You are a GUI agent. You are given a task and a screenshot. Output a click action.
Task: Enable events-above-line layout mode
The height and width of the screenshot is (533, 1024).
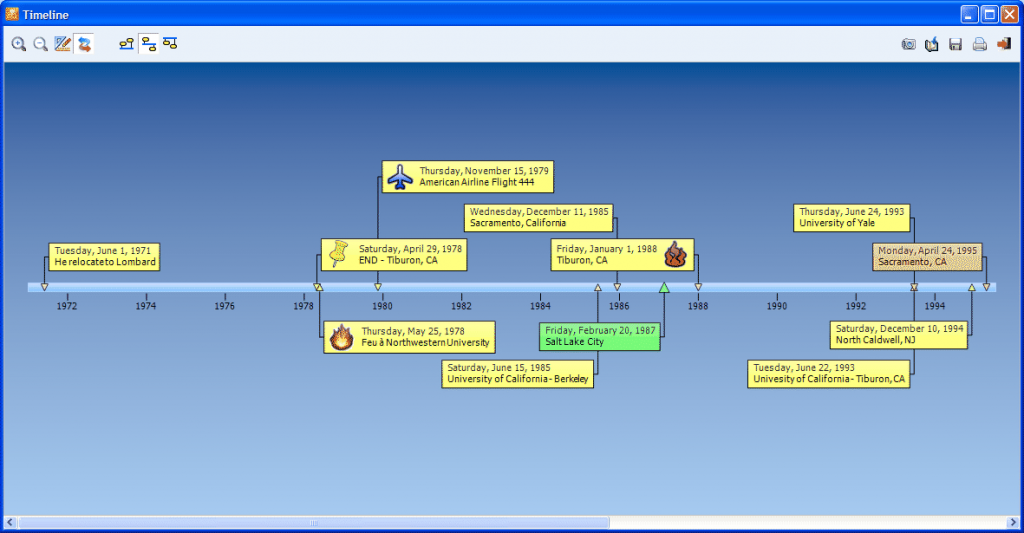pos(127,44)
